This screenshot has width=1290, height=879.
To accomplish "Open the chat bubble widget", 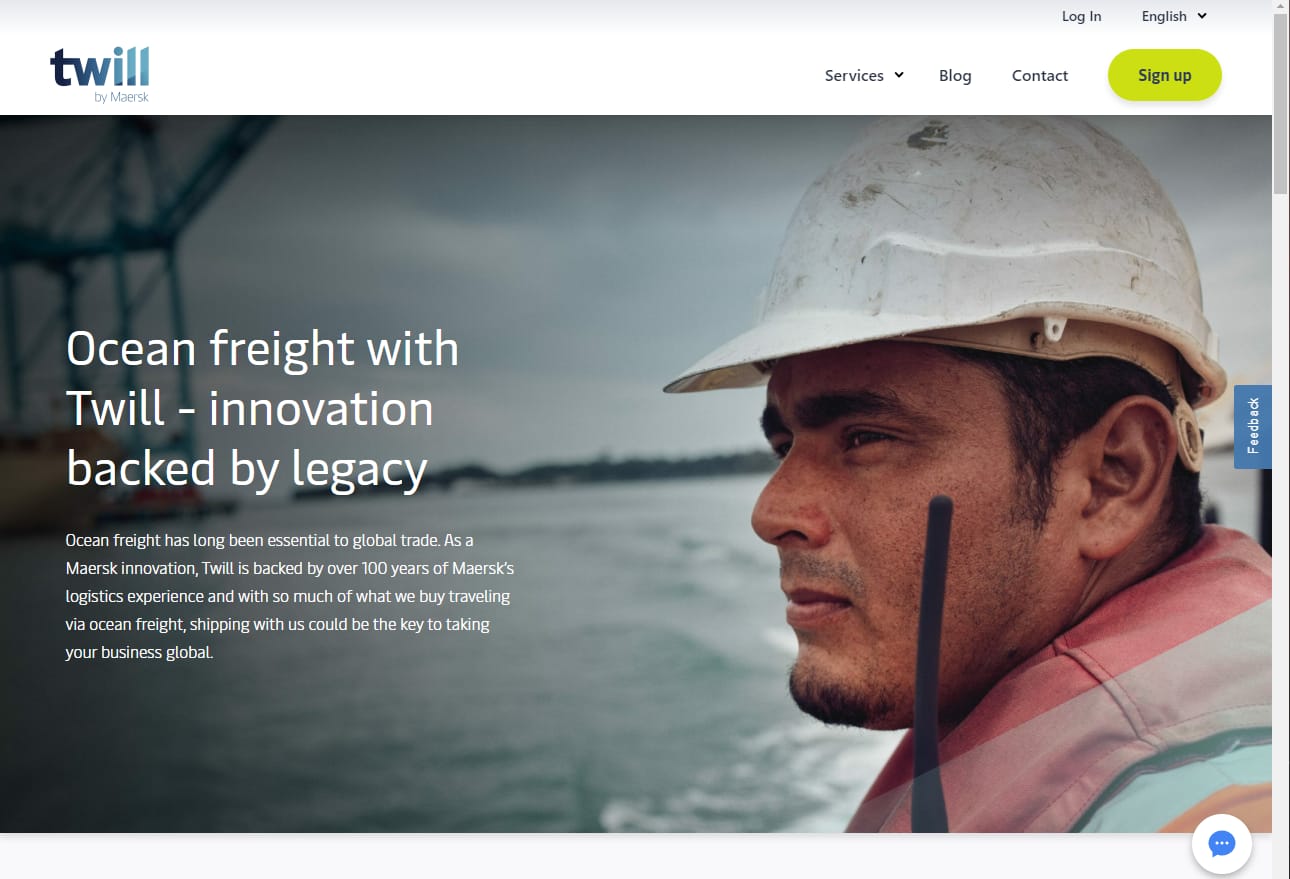I will (x=1222, y=844).
